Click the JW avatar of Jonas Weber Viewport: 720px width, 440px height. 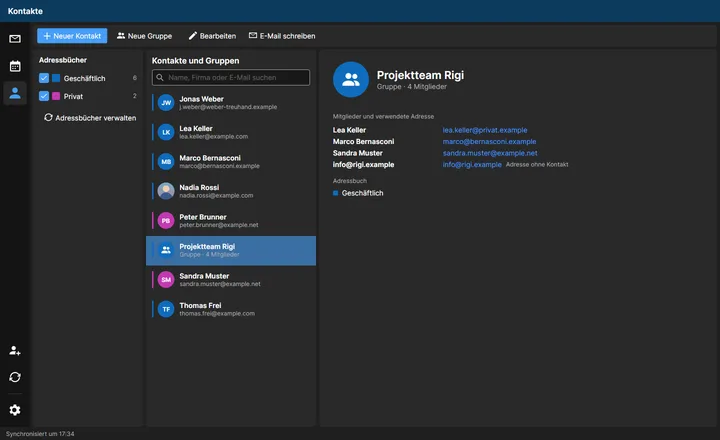click(x=166, y=103)
